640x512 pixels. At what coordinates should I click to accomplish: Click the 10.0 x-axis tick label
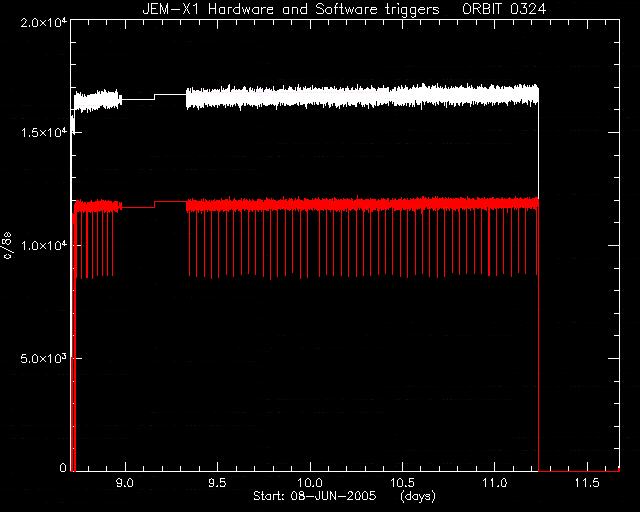tap(310, 483)
